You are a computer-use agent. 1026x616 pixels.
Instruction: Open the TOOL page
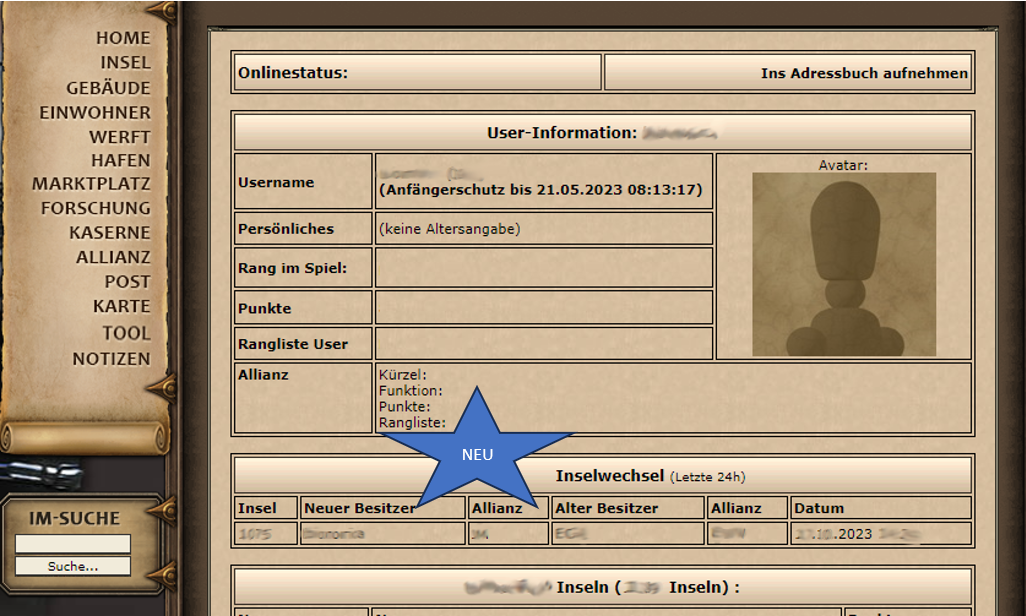click(126, 333)
